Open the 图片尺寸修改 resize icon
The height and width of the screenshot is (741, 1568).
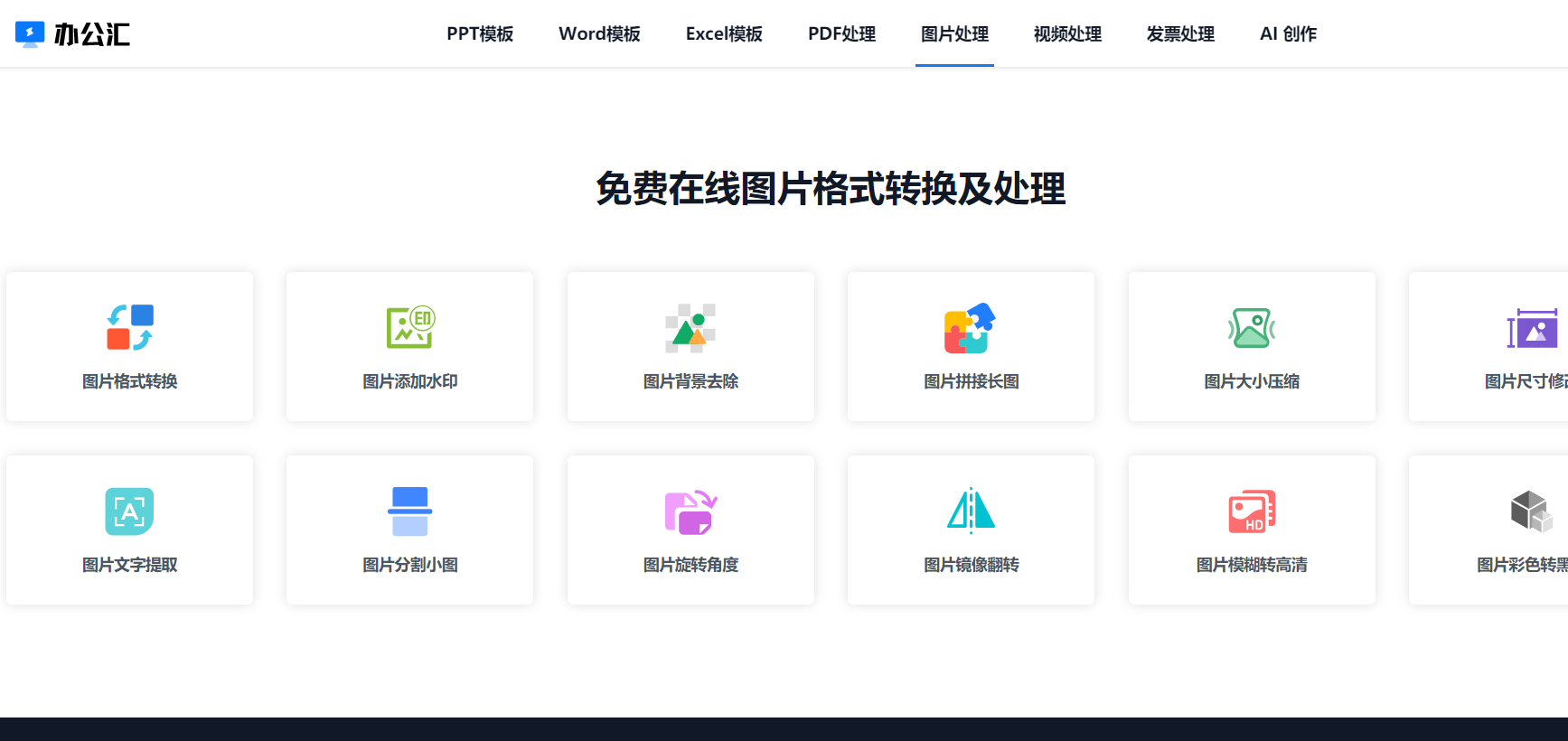pyautogui.click(x=1532, y=327)
